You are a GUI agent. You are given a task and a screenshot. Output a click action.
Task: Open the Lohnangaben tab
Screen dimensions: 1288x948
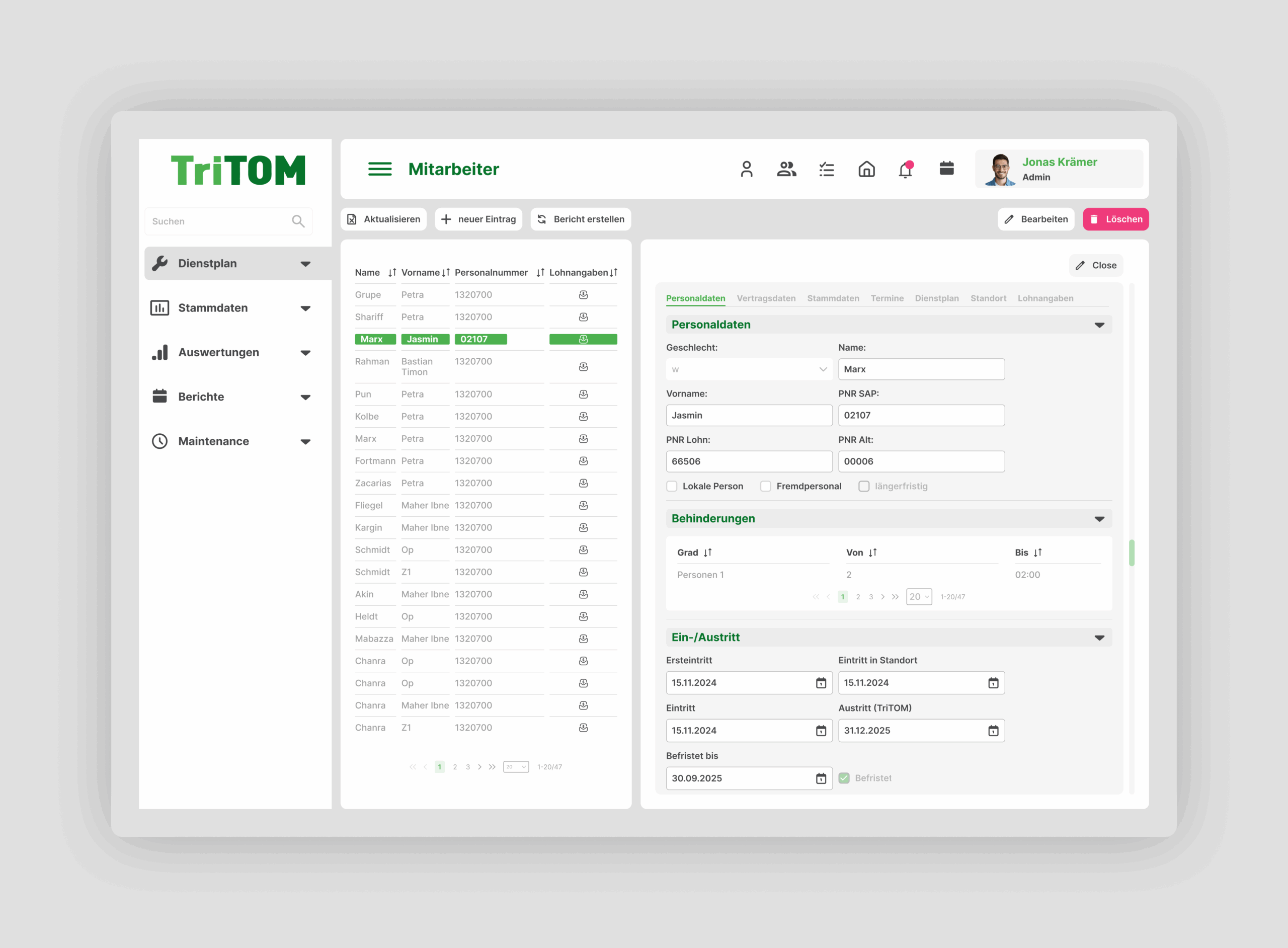click(1045, 298)
